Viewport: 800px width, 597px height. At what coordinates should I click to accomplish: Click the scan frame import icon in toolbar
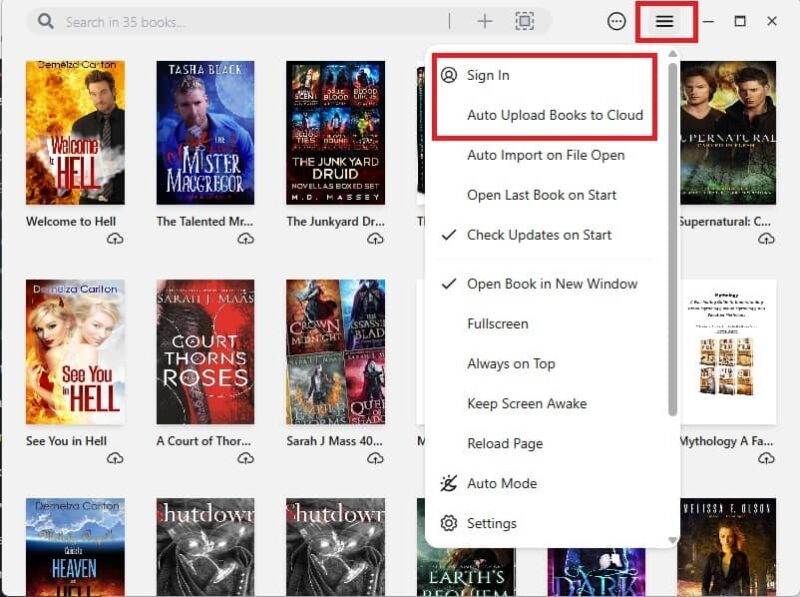pos(525,20)
